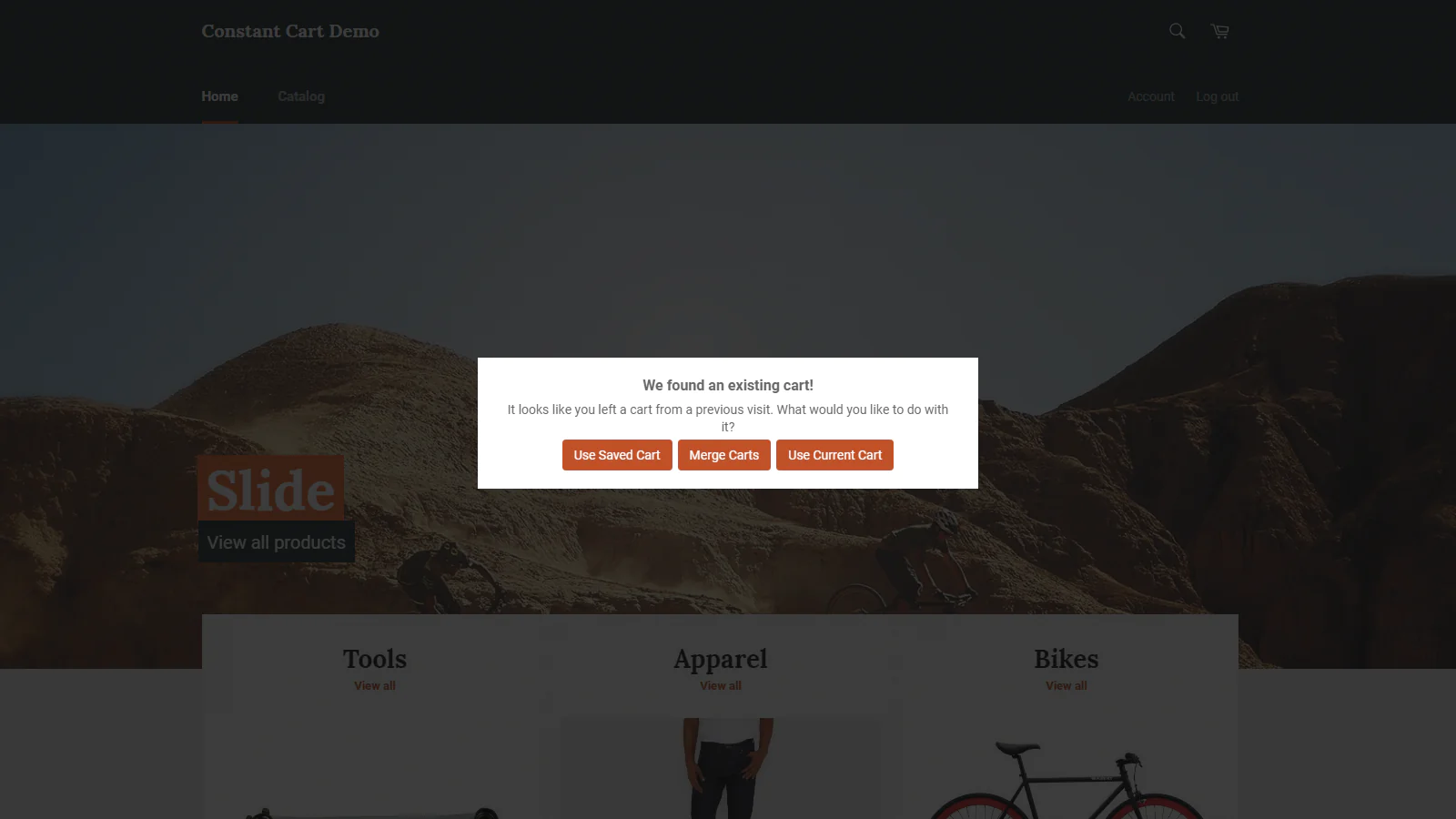Click View all under Apparel

pyautogui.click(x=721, y=686)
